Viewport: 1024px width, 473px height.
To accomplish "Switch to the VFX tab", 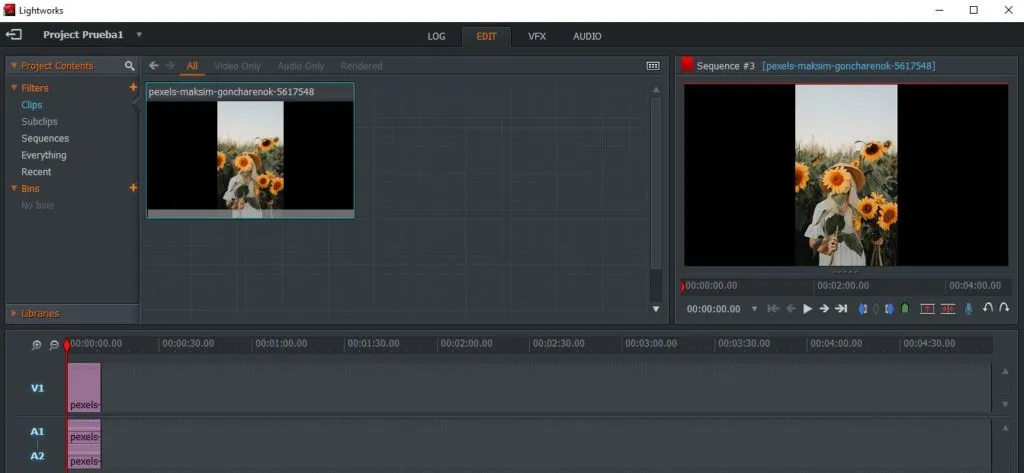I will 537,37.
